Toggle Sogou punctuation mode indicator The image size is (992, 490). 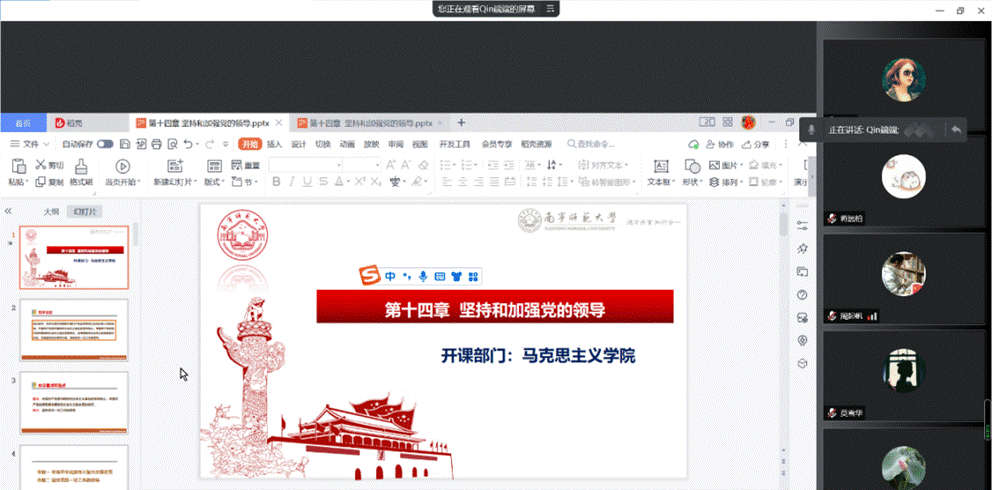(407, 276)
